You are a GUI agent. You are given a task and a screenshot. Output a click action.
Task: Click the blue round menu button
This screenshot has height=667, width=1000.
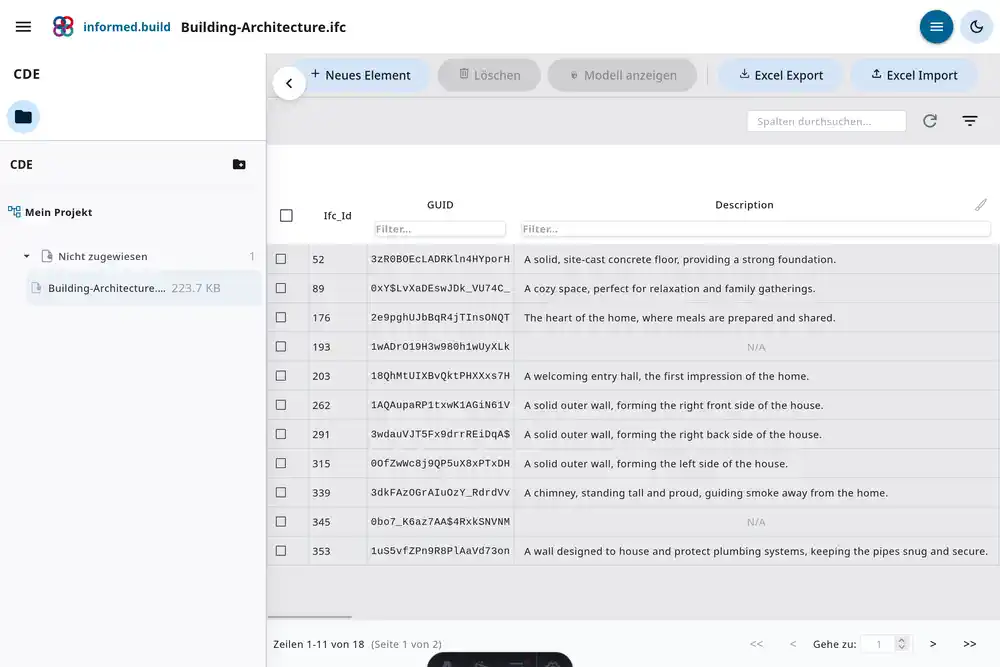point(936,27)
